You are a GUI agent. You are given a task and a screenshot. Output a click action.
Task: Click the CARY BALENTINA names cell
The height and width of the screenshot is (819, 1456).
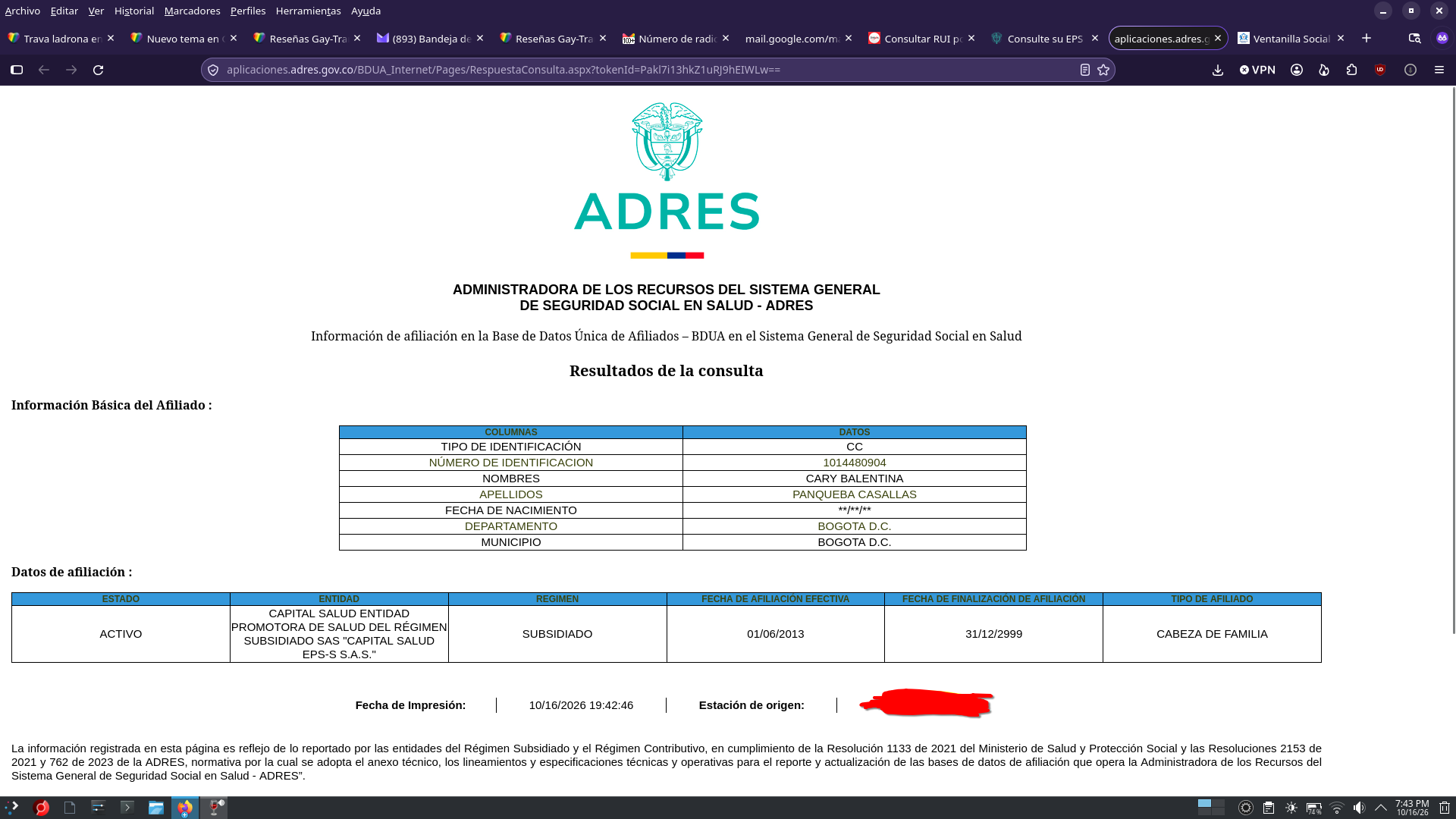click(x=854, y=479)
